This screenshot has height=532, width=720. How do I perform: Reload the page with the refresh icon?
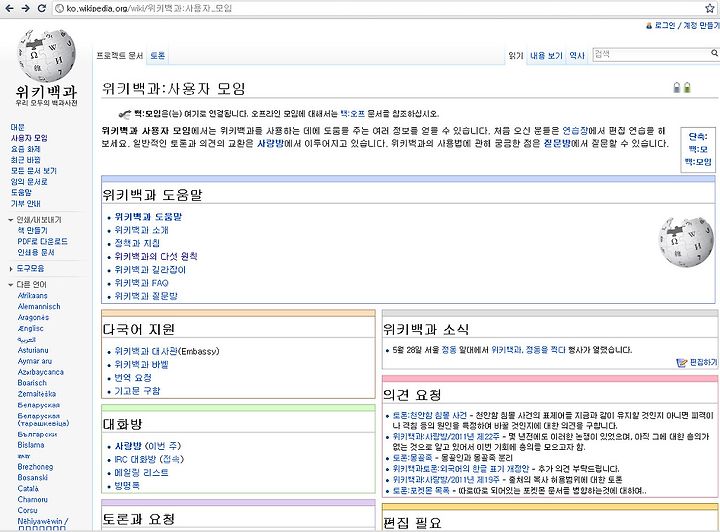(41, 8)
